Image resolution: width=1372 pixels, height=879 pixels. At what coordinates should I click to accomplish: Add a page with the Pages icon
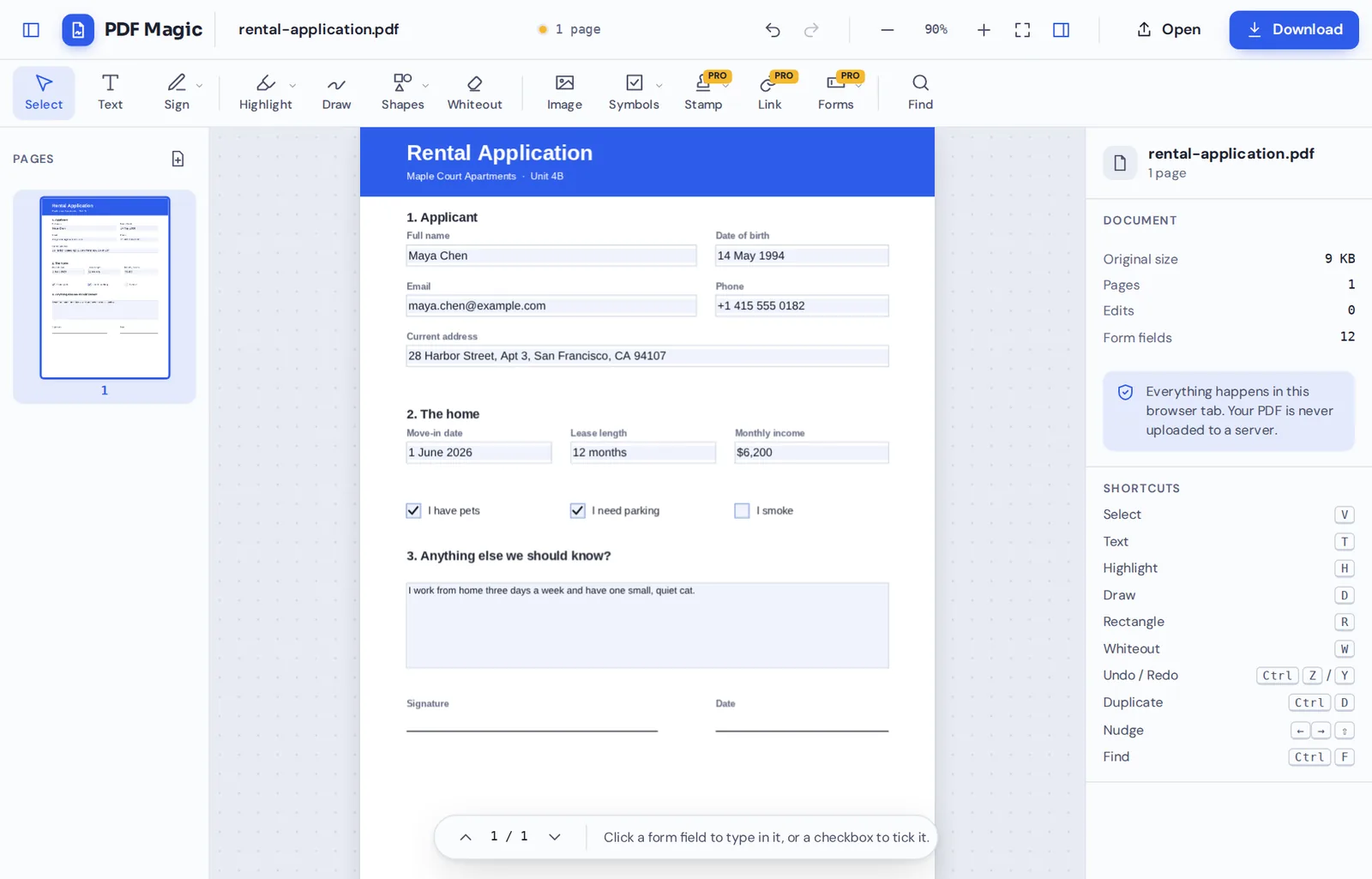[x=178, y=159]
